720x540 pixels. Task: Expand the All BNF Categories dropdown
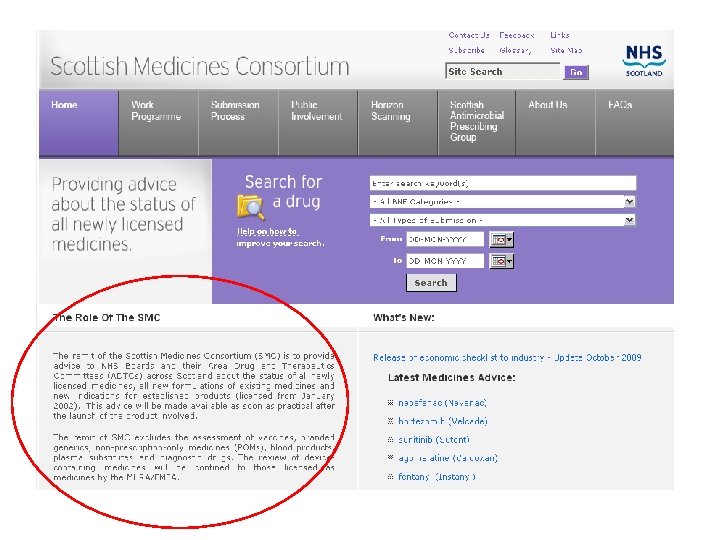[503, 202]
